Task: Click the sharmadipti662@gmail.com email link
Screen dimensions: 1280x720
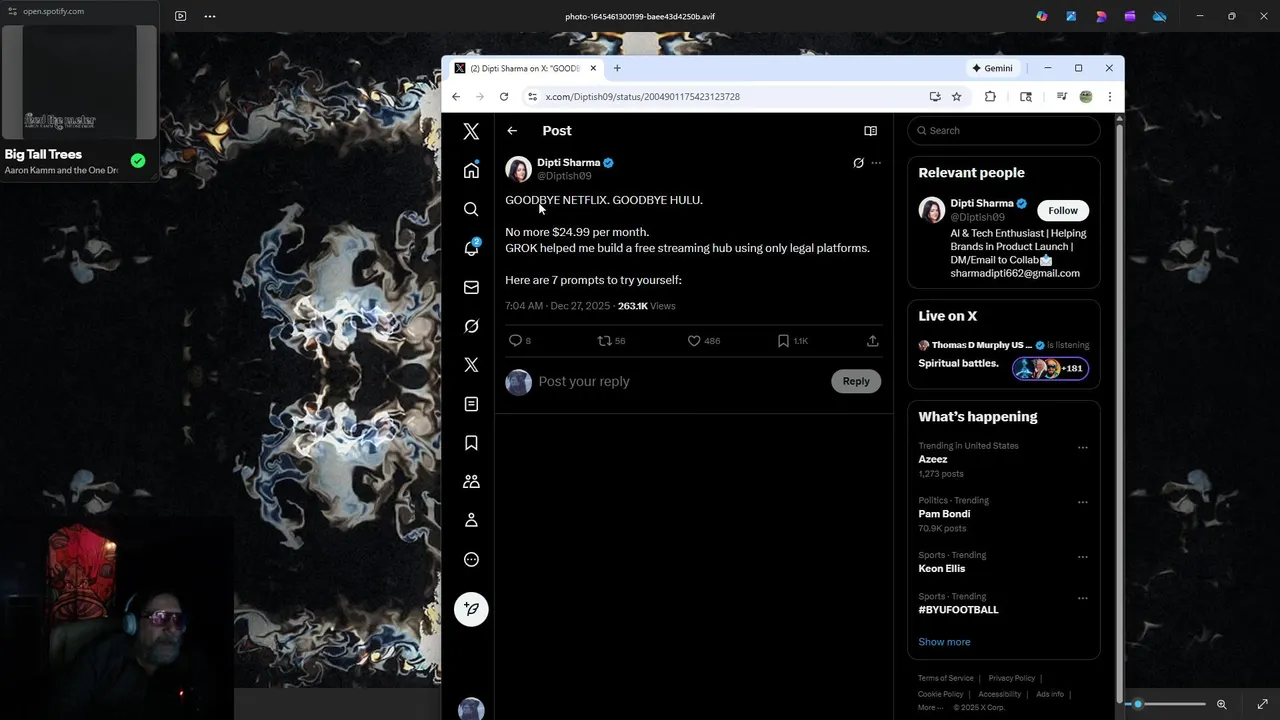Action: click(x=1015, y=273)
